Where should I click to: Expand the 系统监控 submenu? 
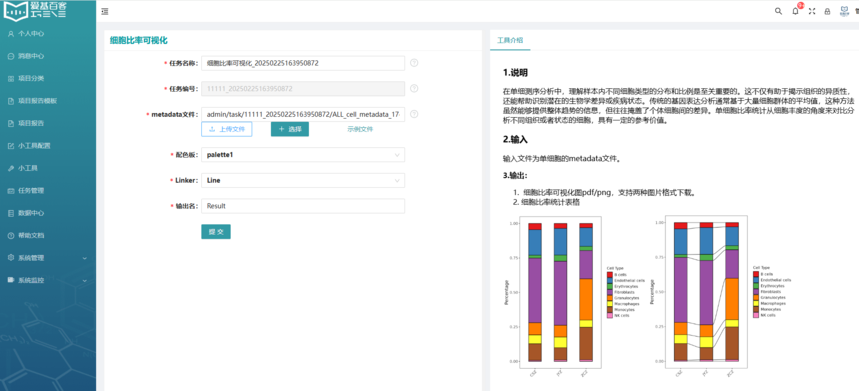pyautogui.click(x=48, y=280)
